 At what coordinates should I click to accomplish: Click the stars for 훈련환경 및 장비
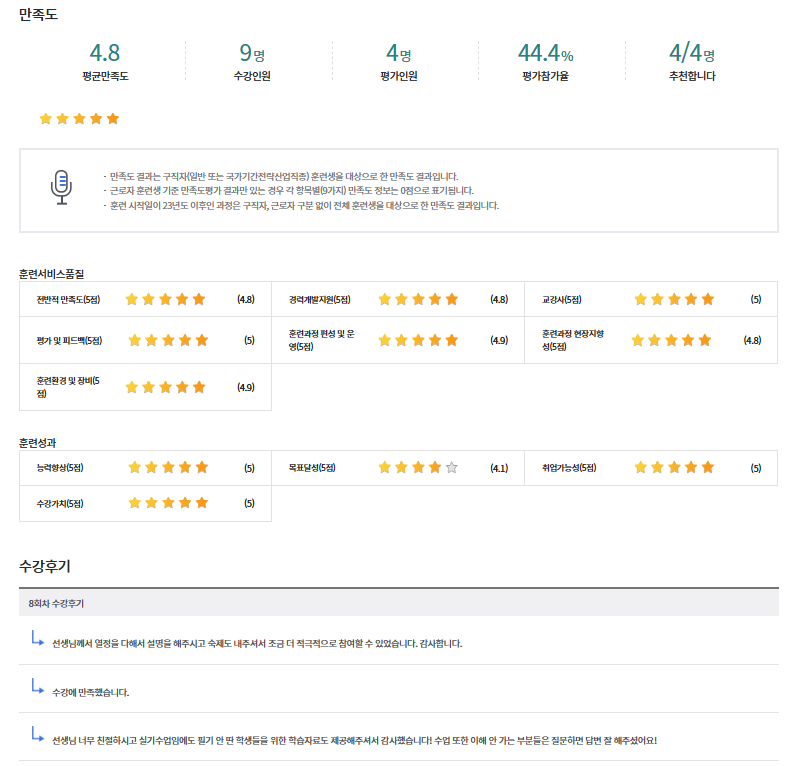(165, 387)
